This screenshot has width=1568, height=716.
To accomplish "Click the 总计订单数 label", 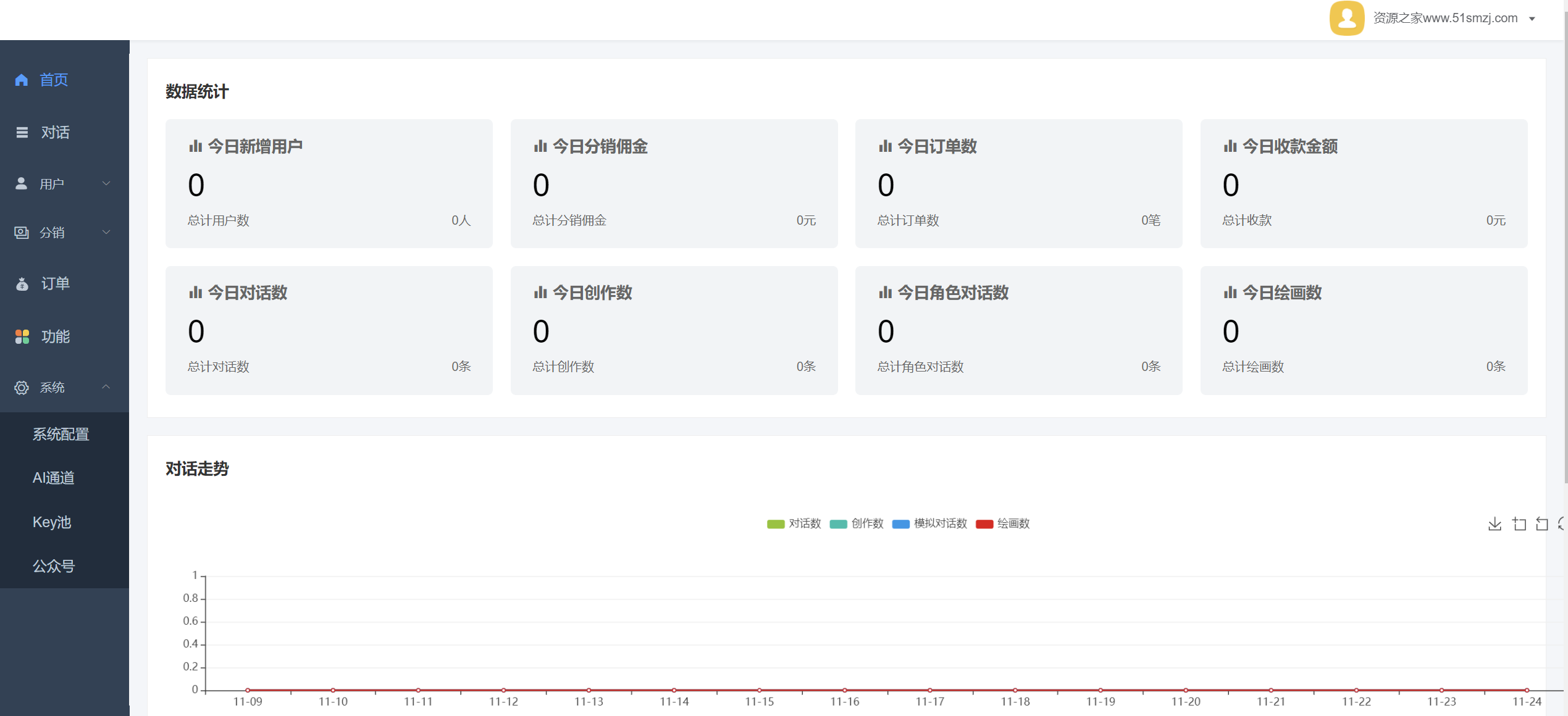I will 908,220.
